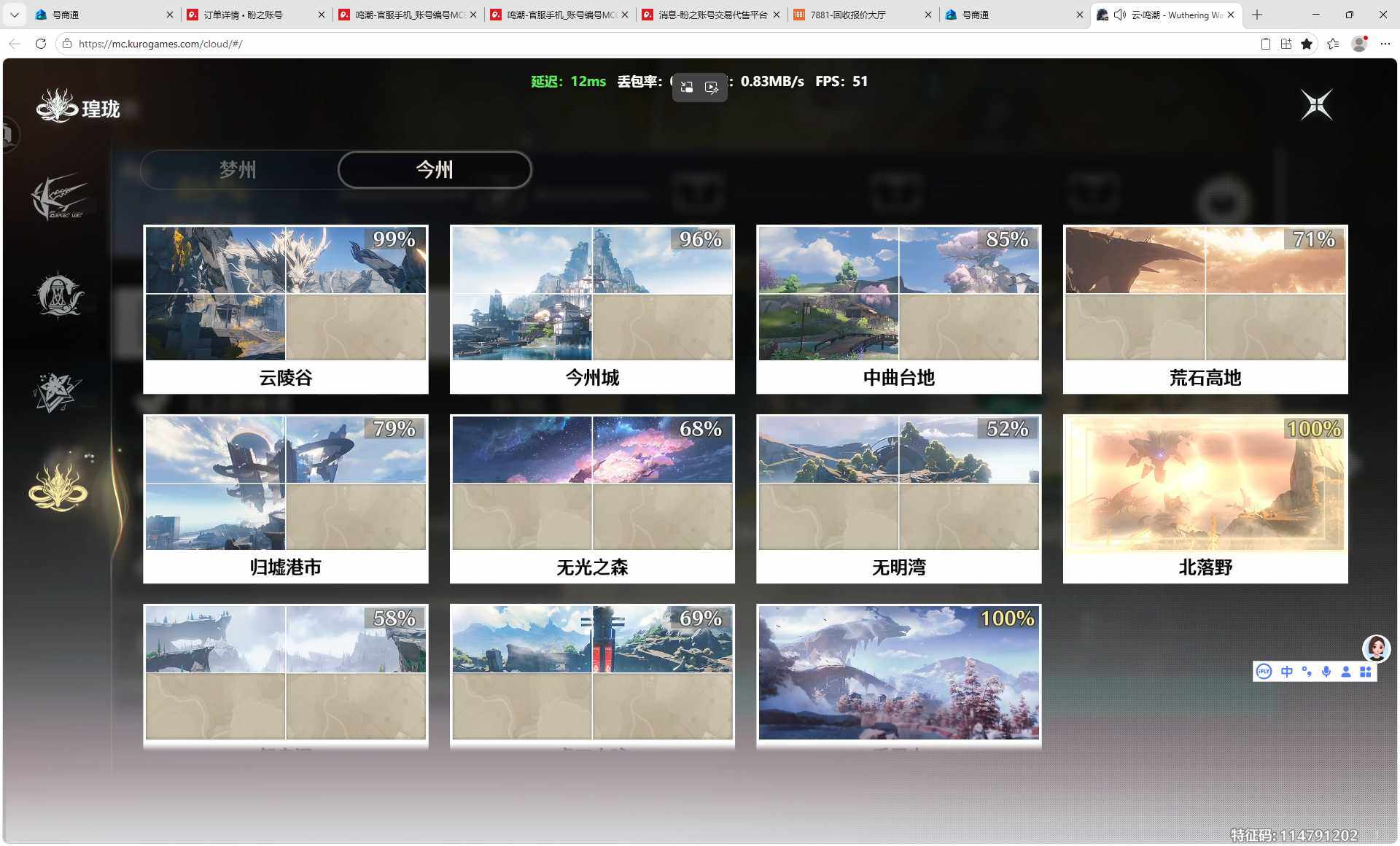The width and height of the screenshot is (1400, 846).
Task: Close the game map overlay with X icon
Action: (x=1317, y=104)
